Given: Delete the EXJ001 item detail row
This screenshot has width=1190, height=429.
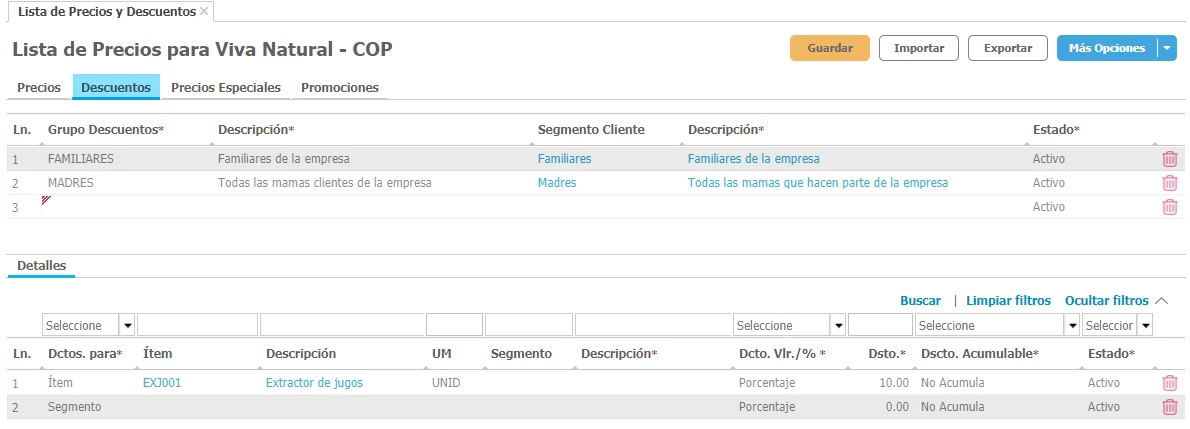Looking at the screenshot, I should [1169, 382].
